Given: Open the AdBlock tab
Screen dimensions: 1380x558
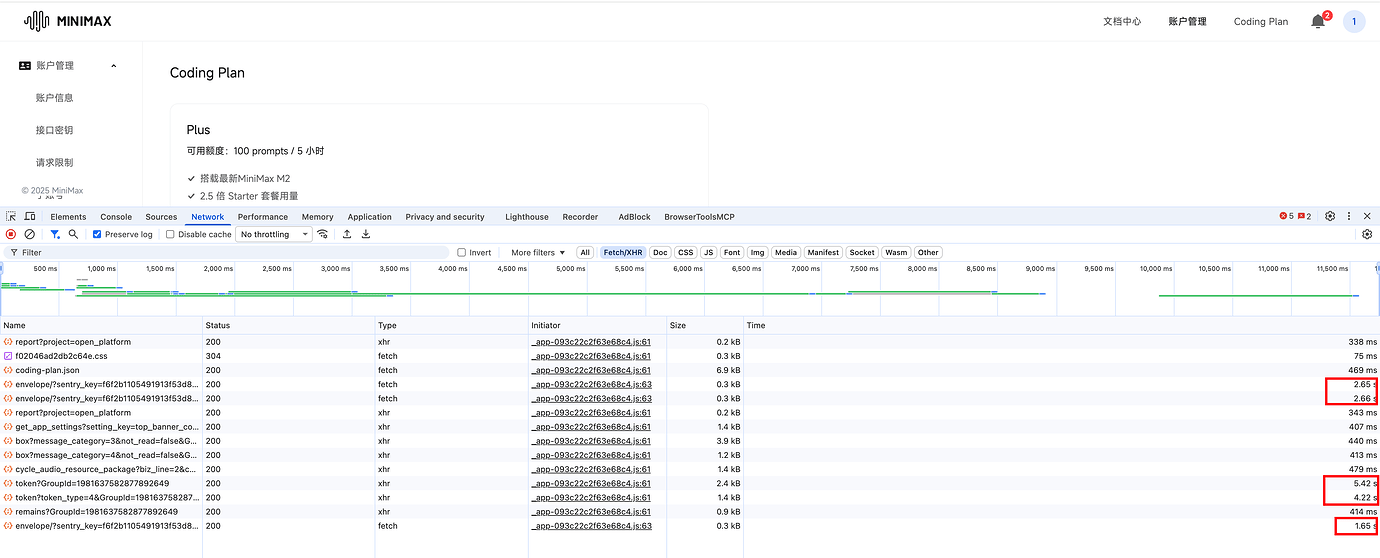Looking at the screenshot, I should [x=634, y=216].
